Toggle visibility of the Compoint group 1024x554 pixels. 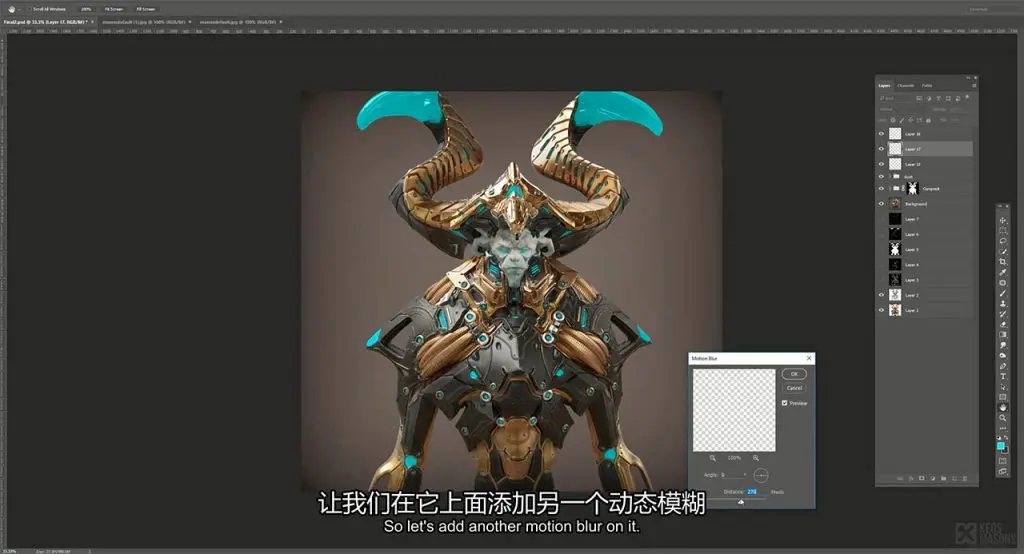pyautogui.click(x=881, y=189)
